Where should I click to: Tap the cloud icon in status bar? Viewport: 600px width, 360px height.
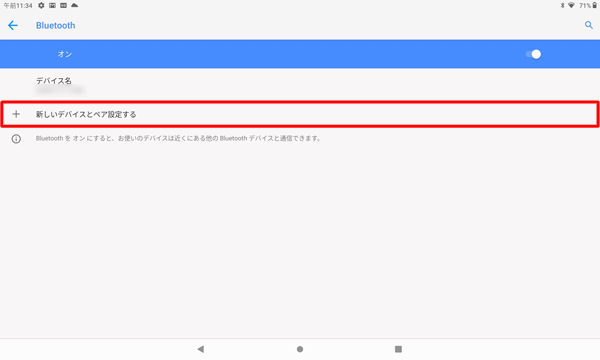75,5
